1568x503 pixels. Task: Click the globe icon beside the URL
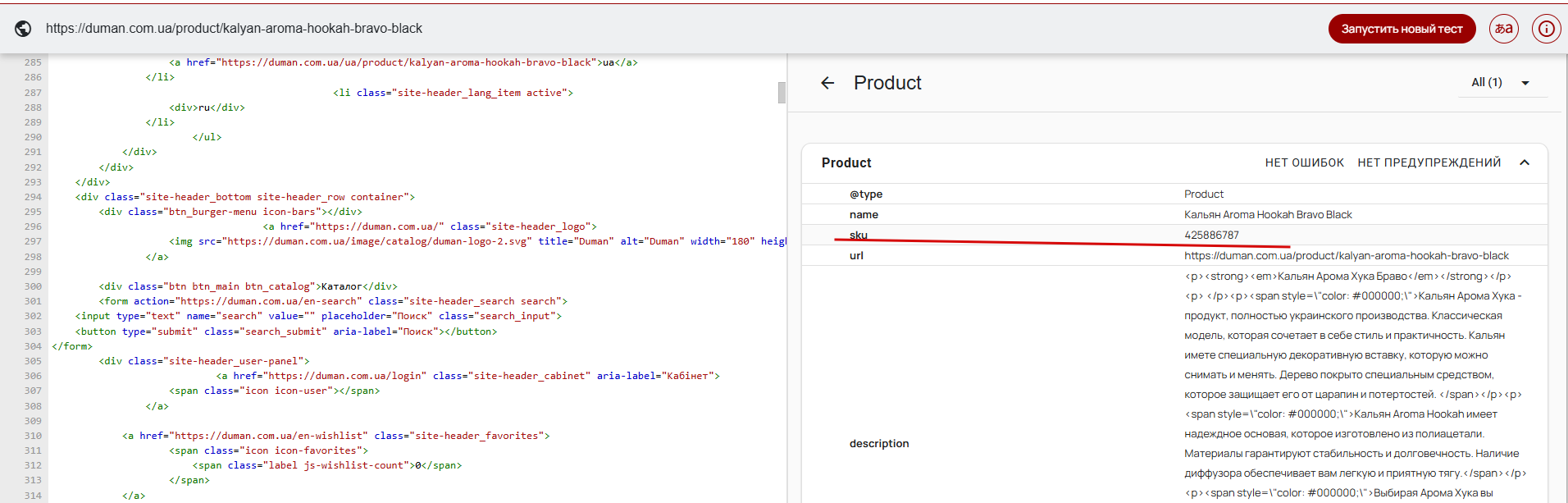24,29
